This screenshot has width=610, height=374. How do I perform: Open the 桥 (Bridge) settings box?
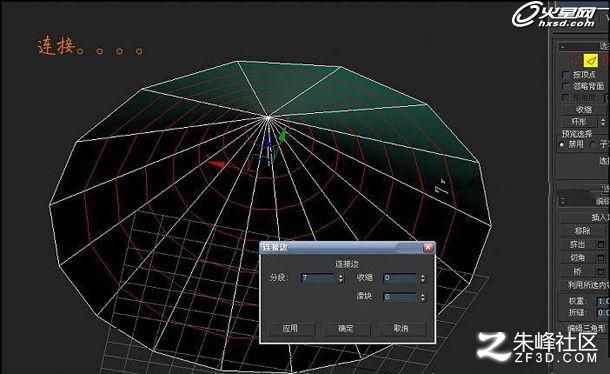pos(601,271)
